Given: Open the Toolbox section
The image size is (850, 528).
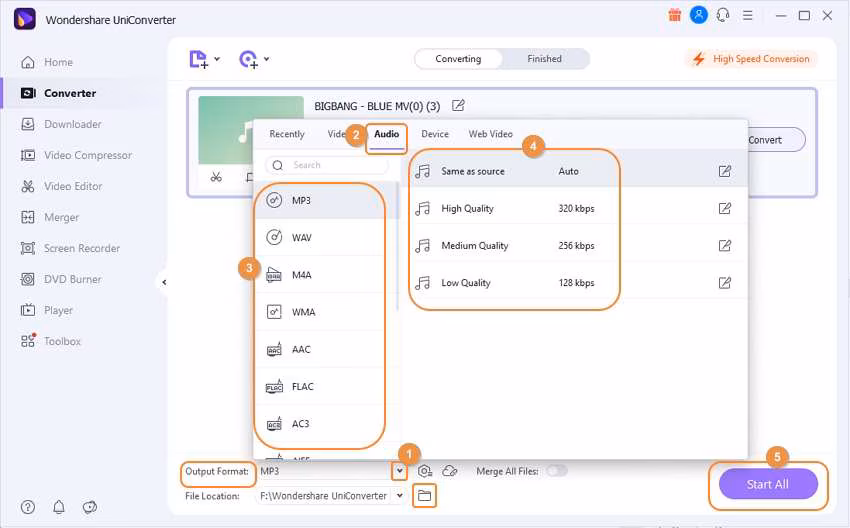Looking at the screenshot, I should click(50, 341).
